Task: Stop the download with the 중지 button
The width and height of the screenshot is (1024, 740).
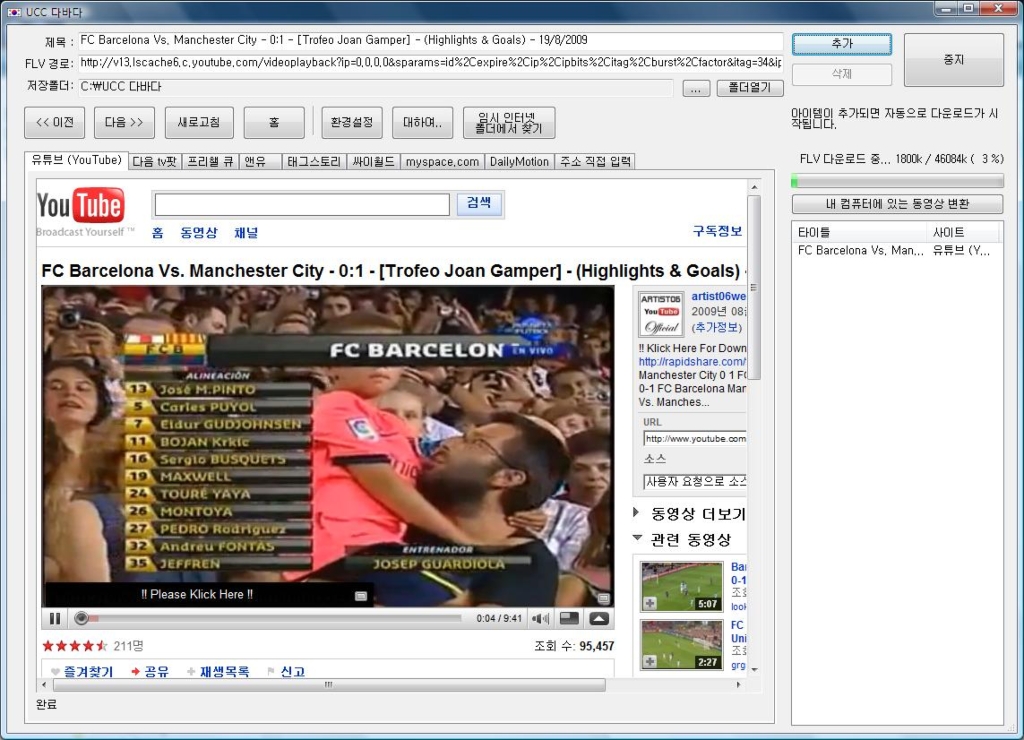Action: [x=953, y=59]
